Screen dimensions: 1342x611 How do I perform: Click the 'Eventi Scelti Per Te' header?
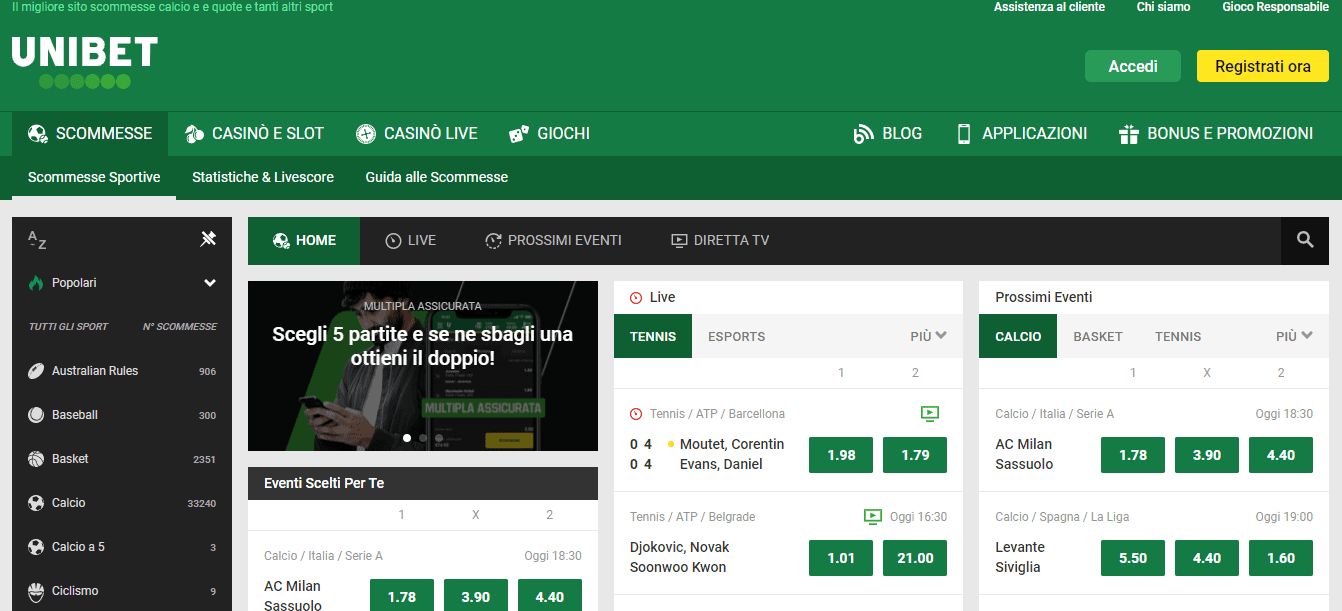pyautogui.click(x=423, y=483)
